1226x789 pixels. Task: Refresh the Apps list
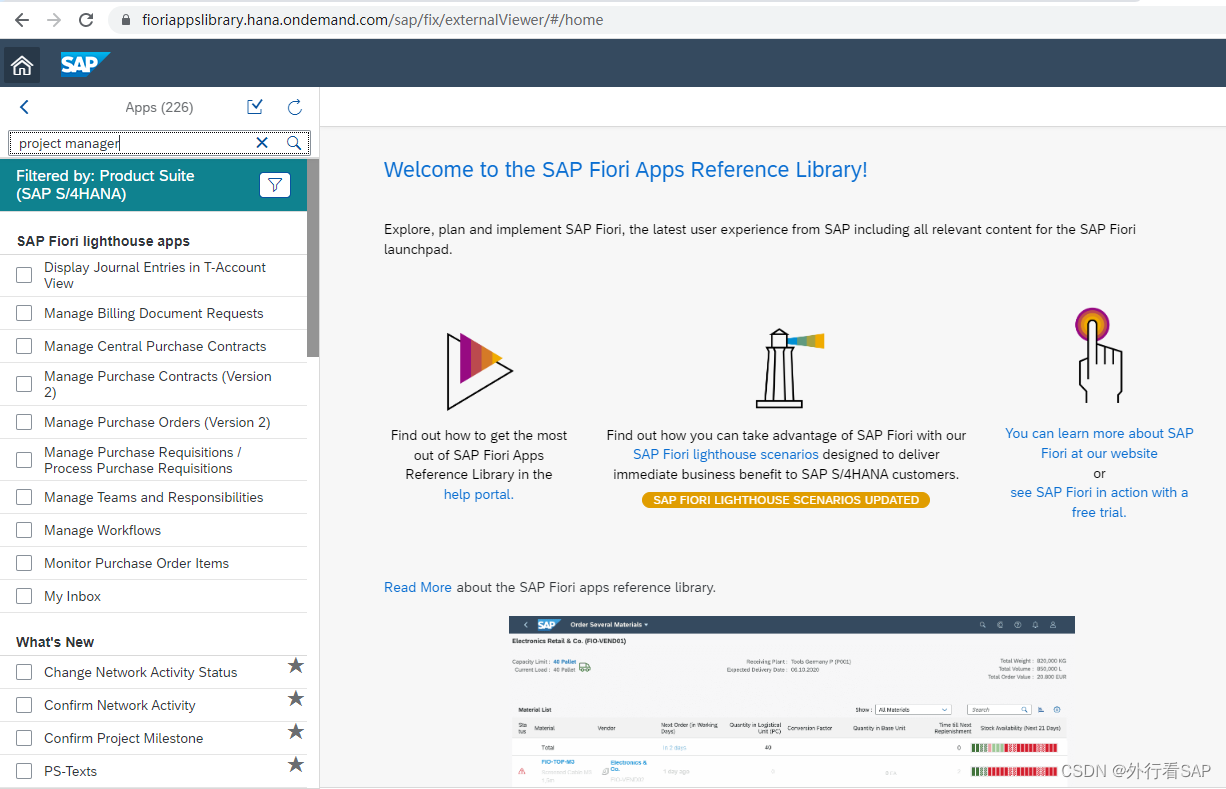[295, 107]
